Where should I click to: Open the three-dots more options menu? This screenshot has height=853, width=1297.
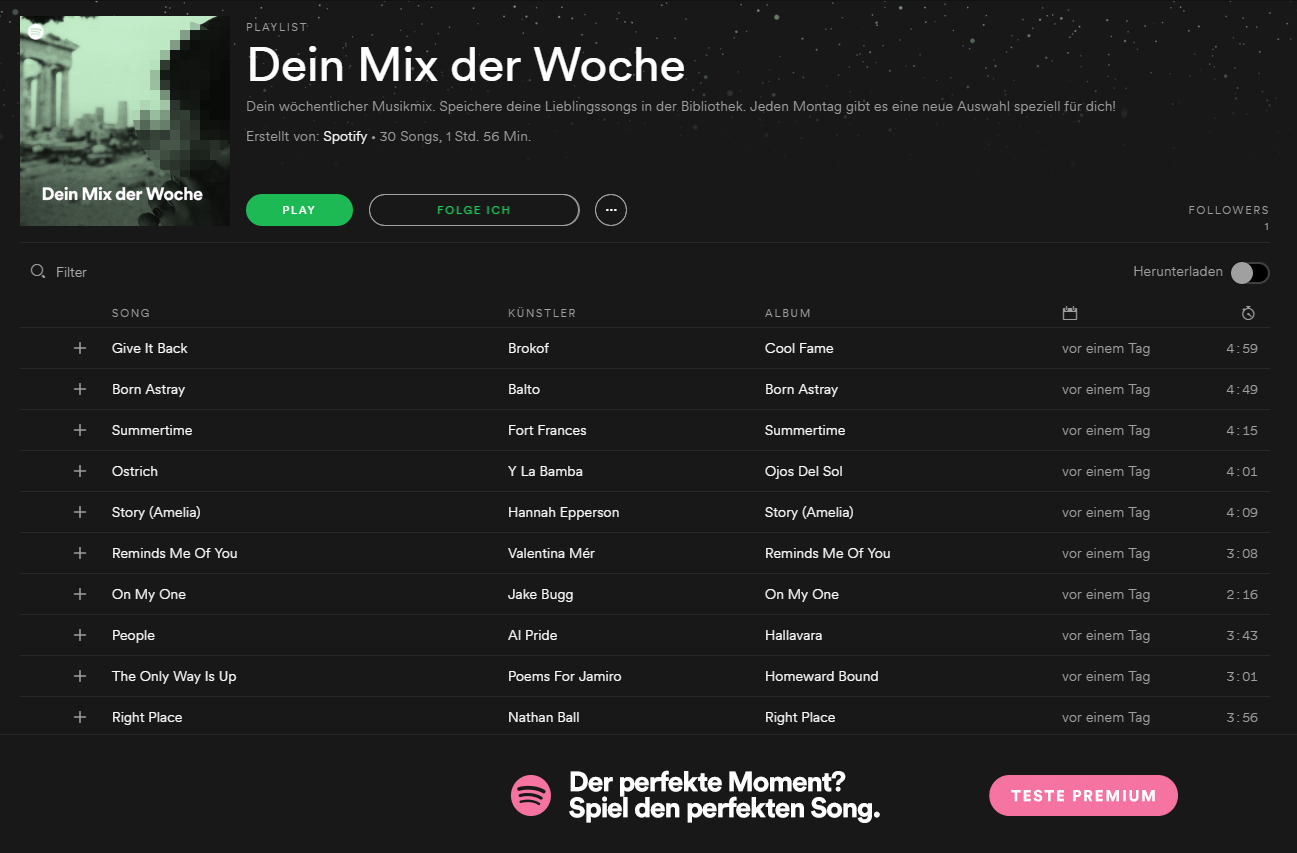[x=611, y=210]
